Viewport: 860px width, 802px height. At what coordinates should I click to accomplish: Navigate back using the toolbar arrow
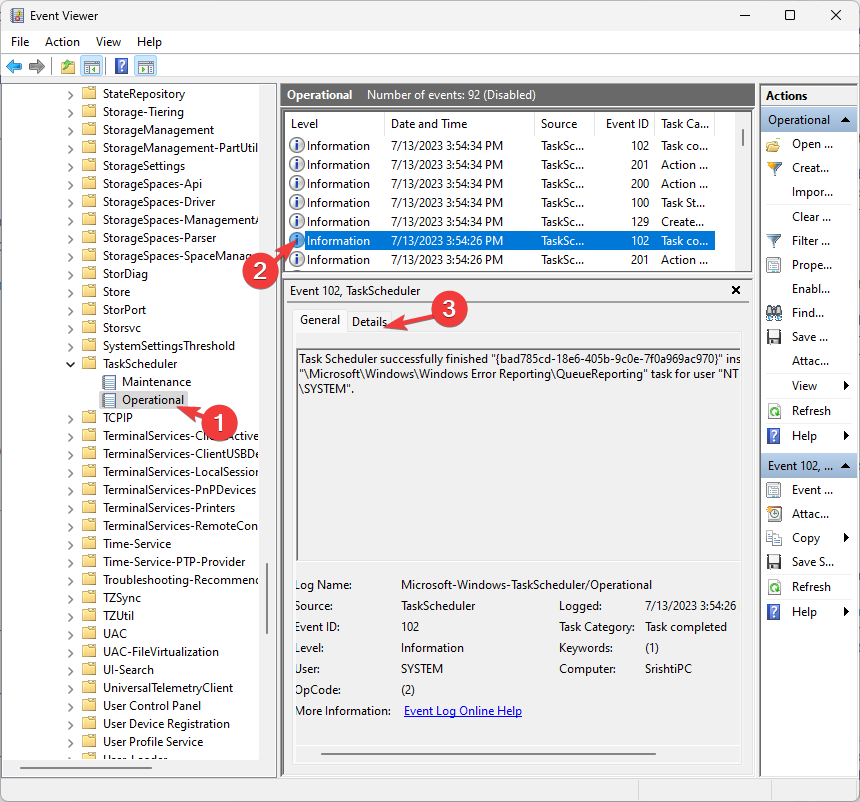13,66
